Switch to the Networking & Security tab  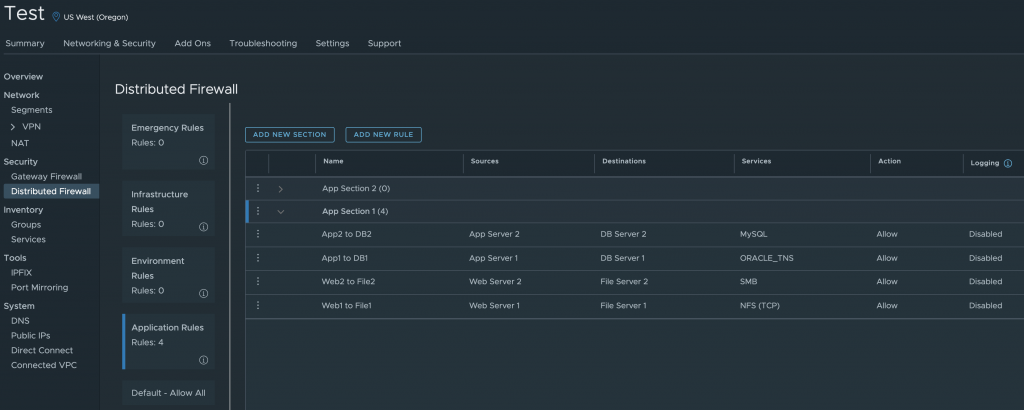[x=109, y=43]
